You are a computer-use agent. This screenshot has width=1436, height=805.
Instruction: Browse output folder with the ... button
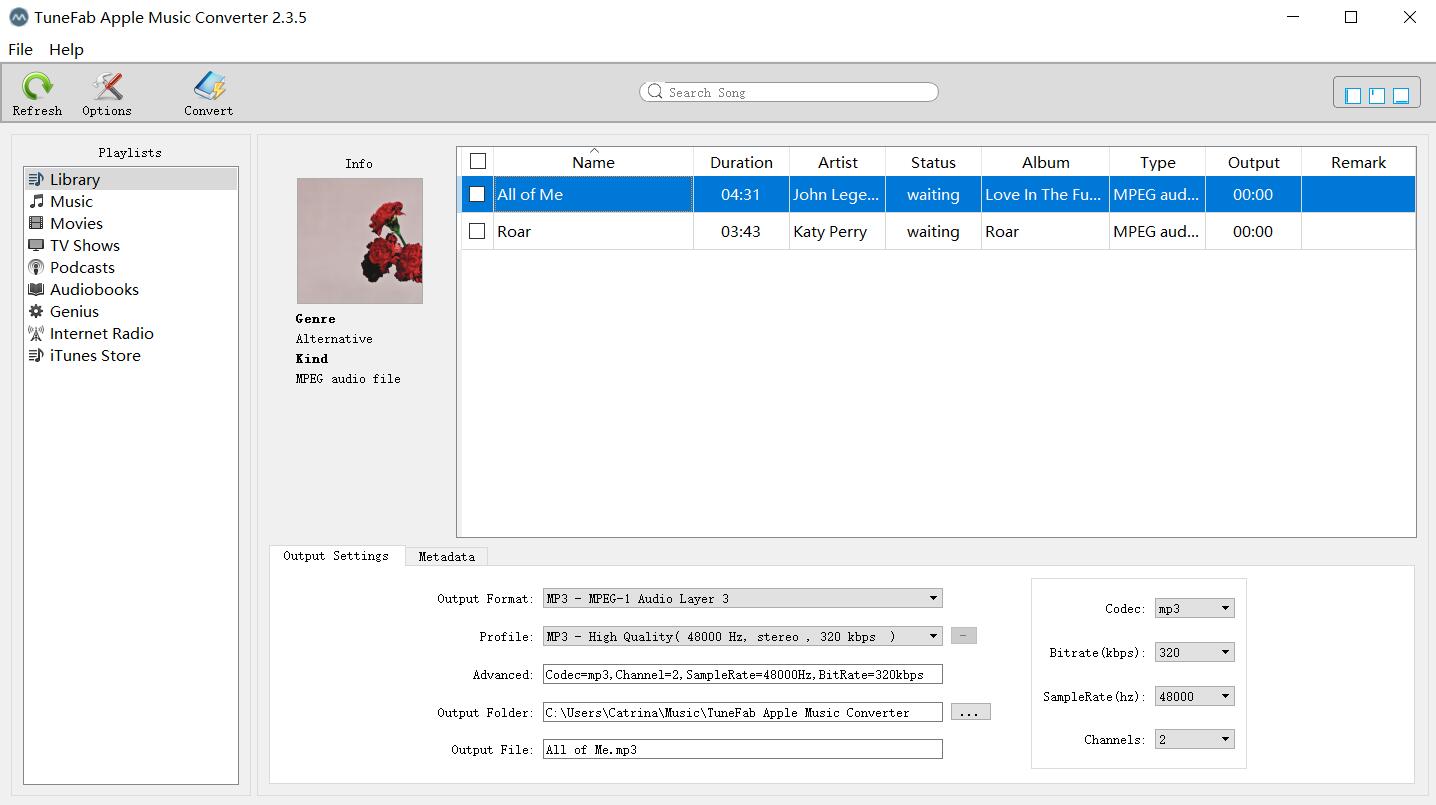click(970, 712)
